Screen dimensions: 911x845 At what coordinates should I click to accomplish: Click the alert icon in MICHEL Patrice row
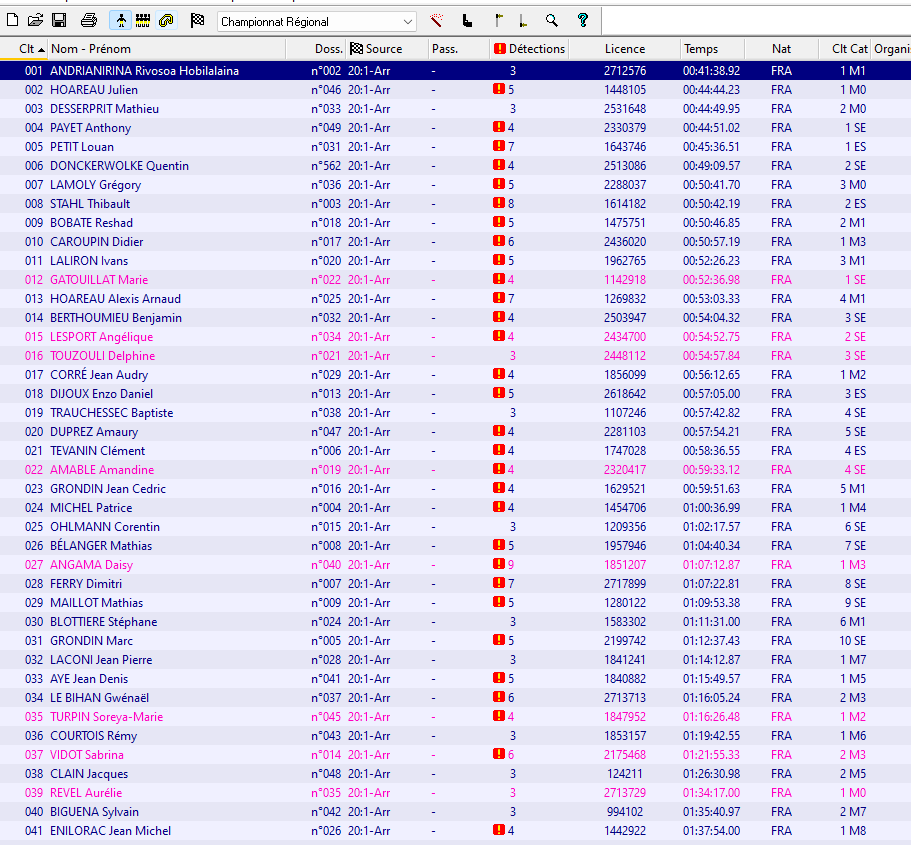click(498, 507)
